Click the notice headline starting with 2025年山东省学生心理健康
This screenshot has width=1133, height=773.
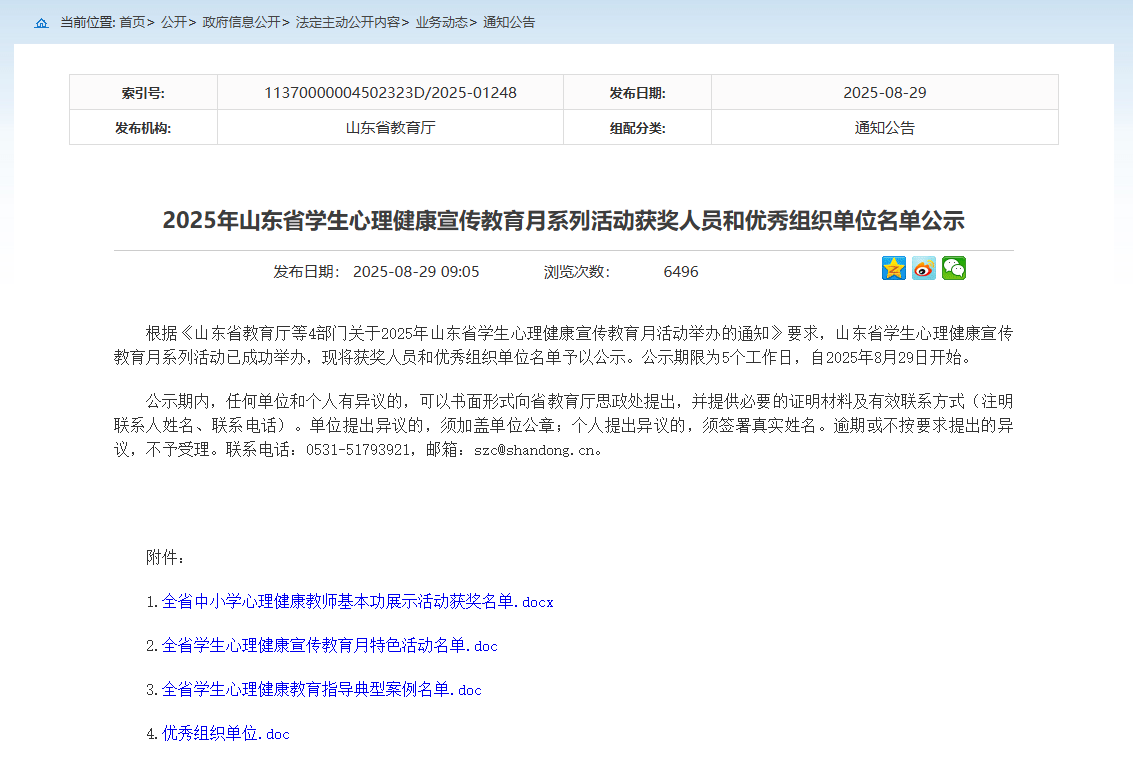[563, 220]
